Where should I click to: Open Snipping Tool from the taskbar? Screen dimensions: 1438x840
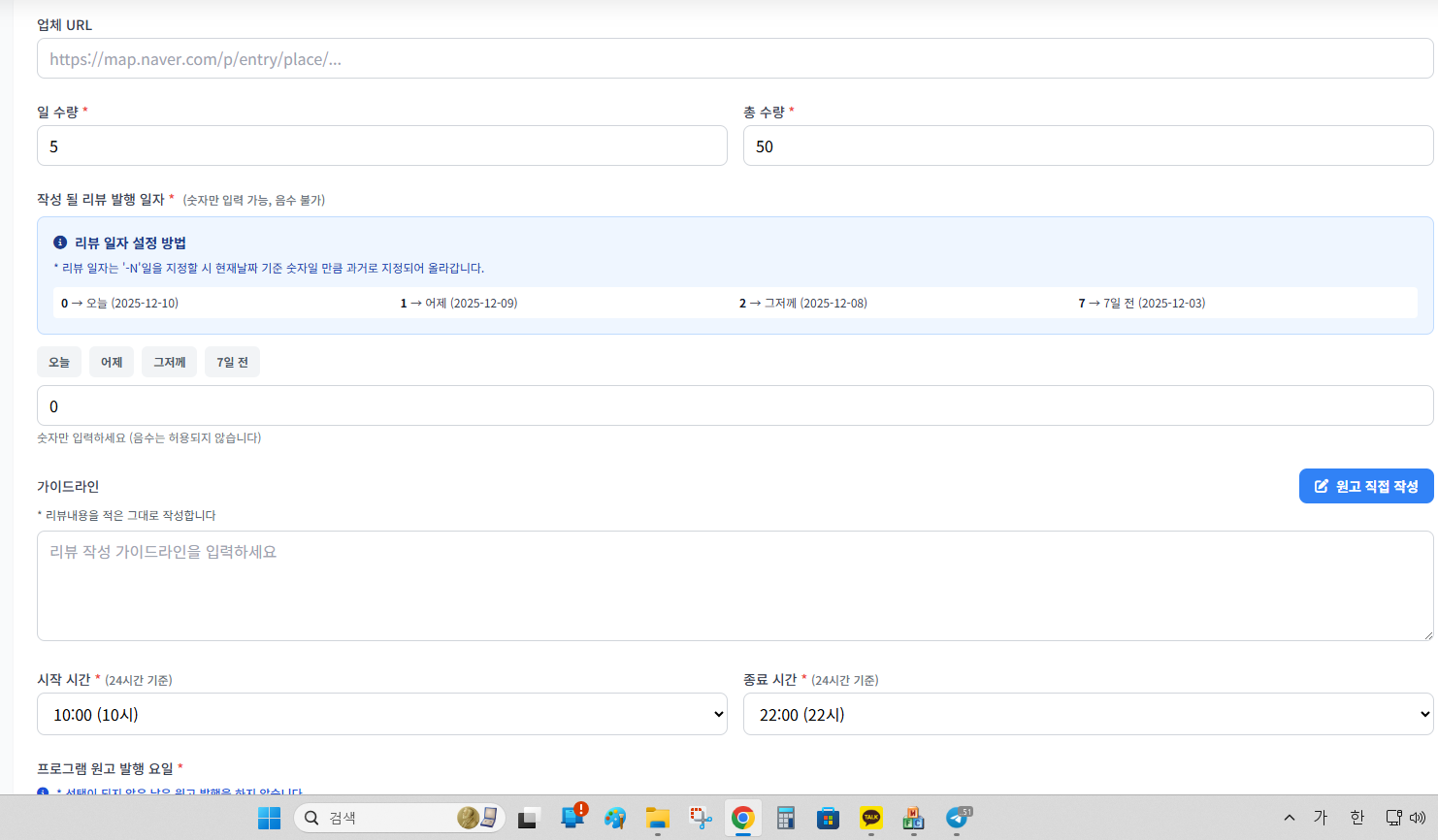[x=701, y=818]
